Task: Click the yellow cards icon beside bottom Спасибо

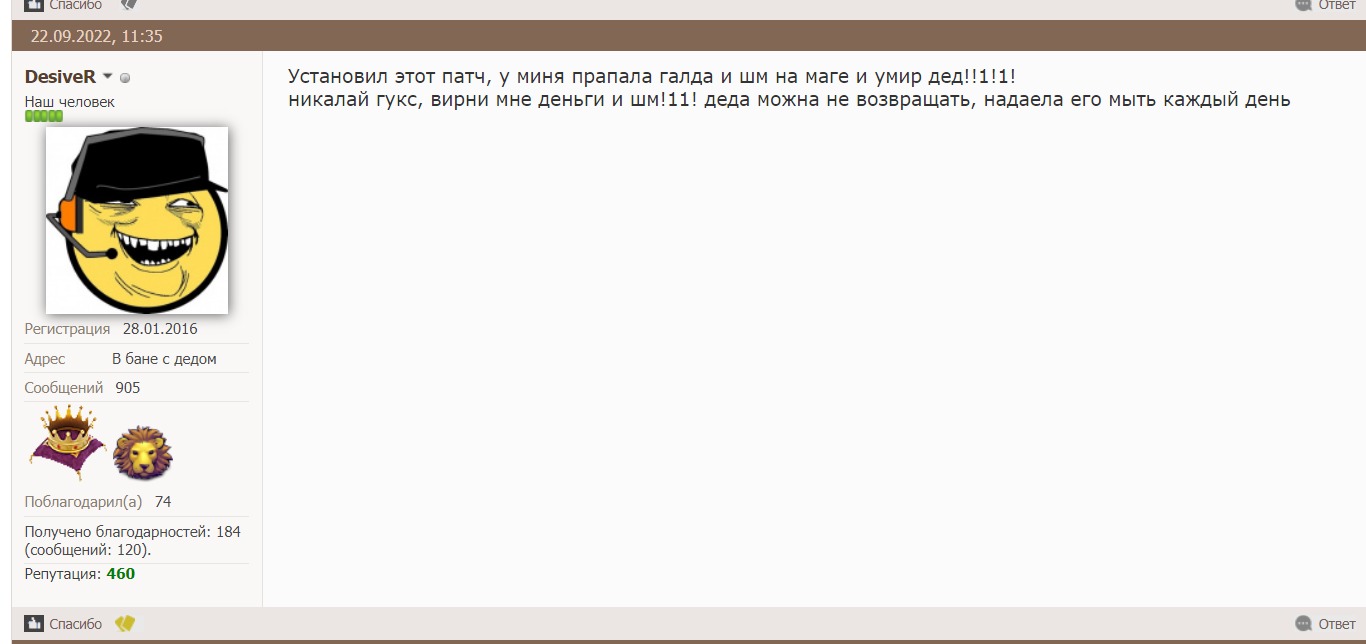Action: pos(124,624)
